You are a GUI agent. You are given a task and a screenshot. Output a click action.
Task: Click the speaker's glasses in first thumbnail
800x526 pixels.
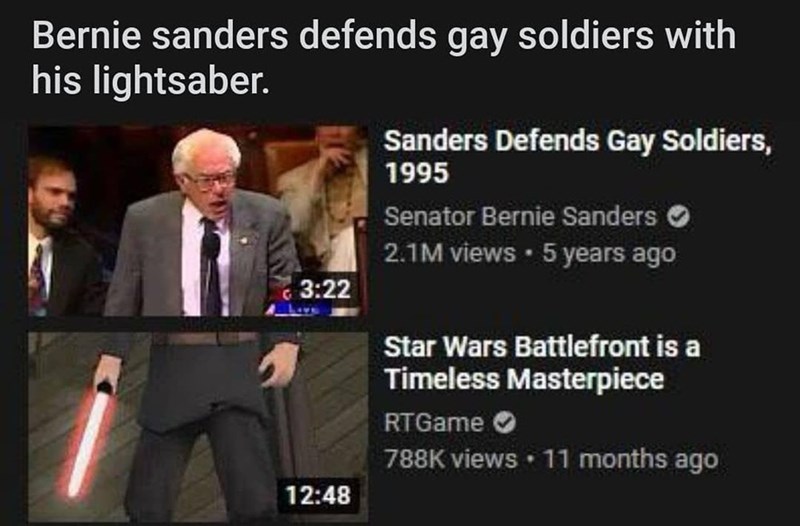tap(210, 181)
